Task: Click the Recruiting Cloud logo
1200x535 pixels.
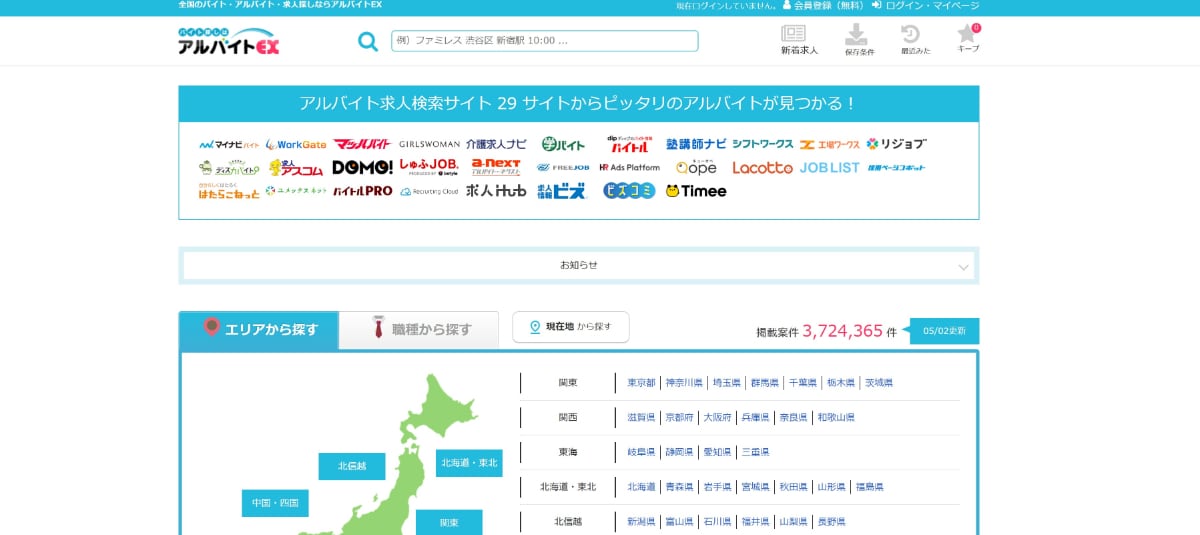Action: pyautogui.click(x=429, y=191)
